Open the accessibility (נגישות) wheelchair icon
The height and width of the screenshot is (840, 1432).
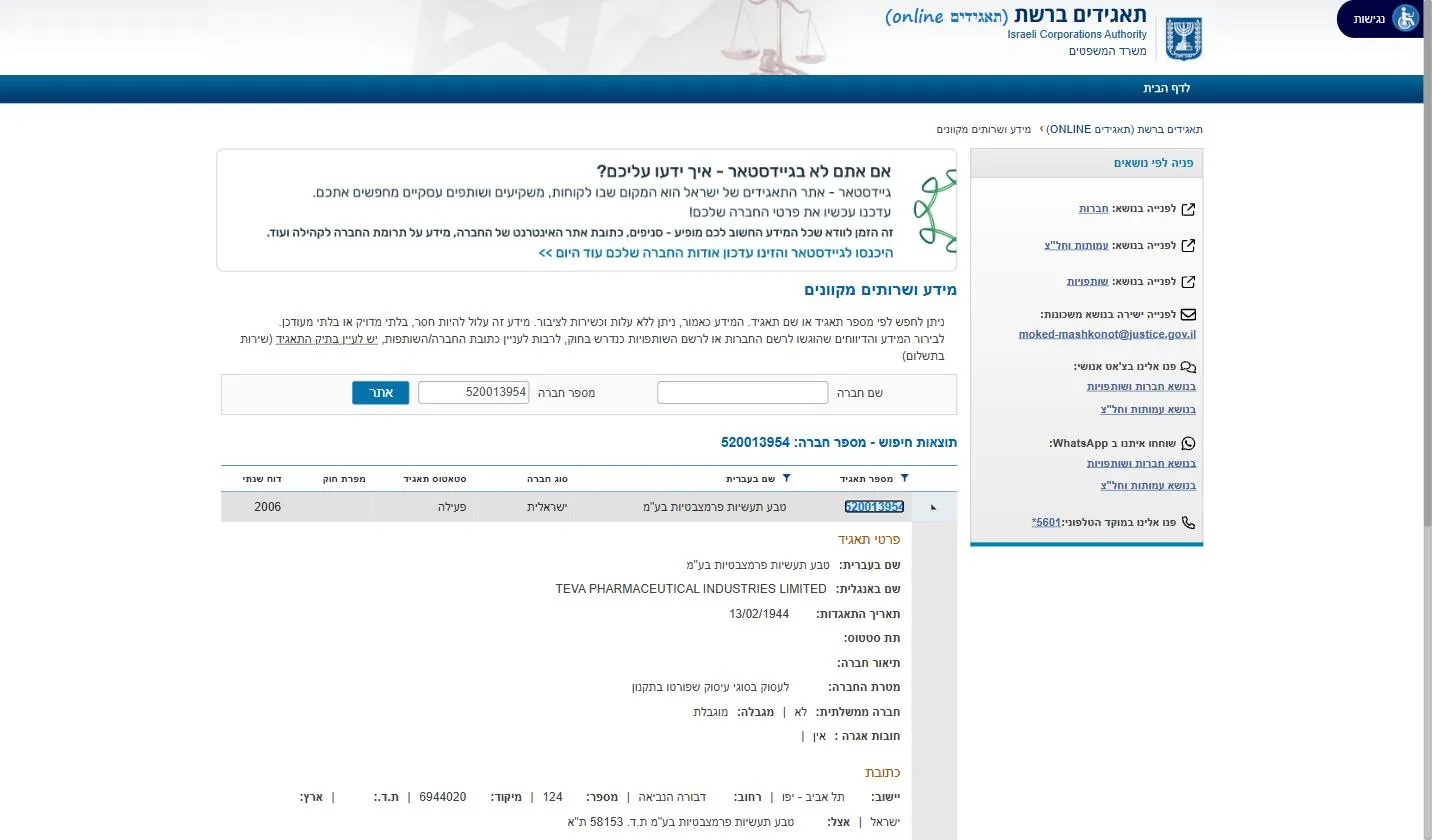click(1406, 19)
